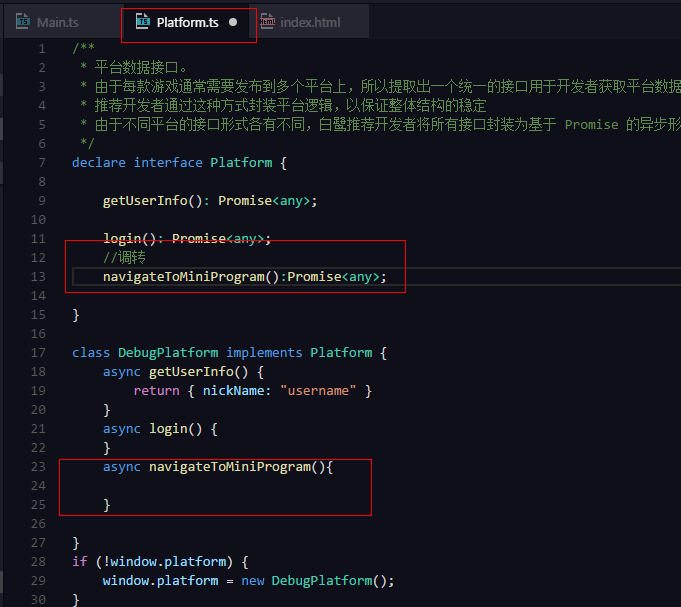Click the TS file icon on Platform.ts tab

click(x=143, y=22)
